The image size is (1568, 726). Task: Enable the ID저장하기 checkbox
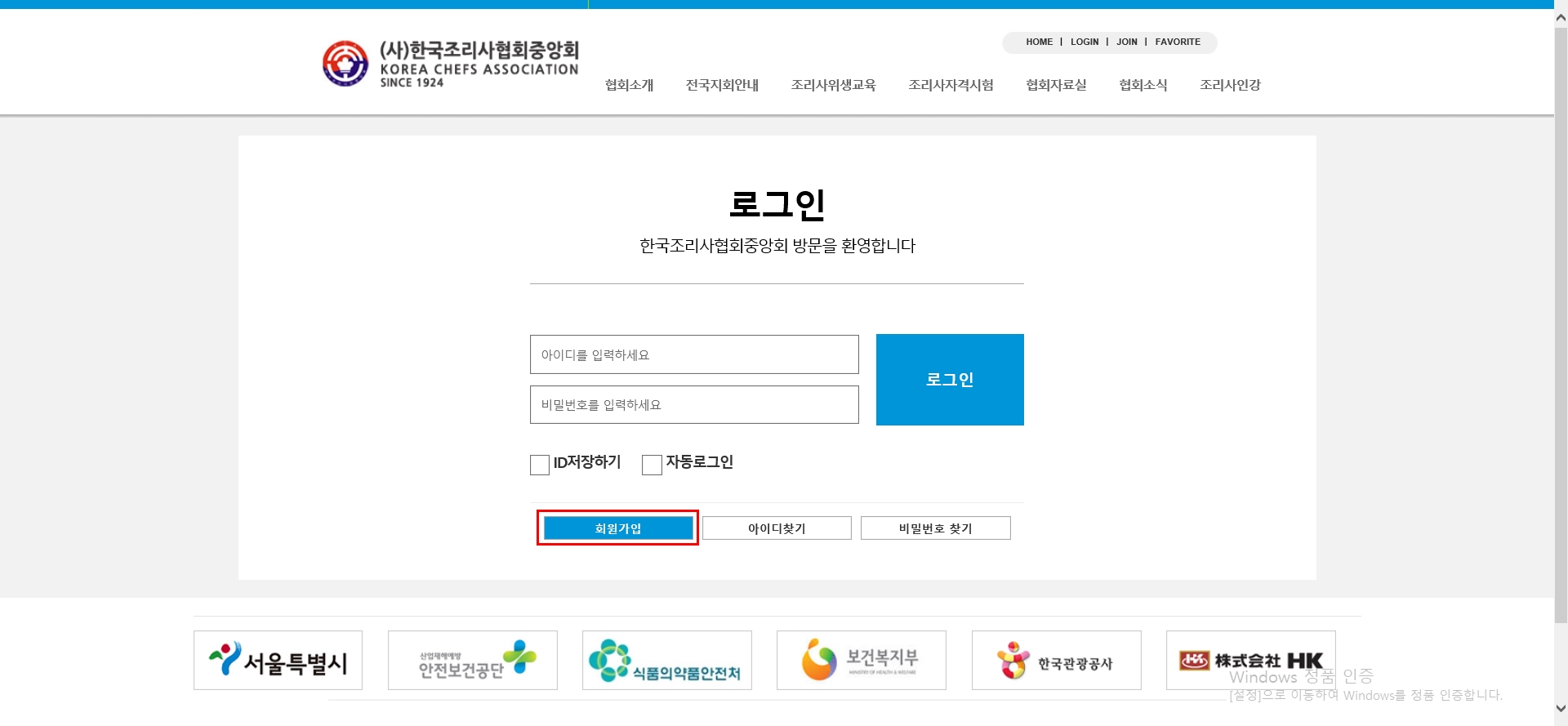click(540, 465)
